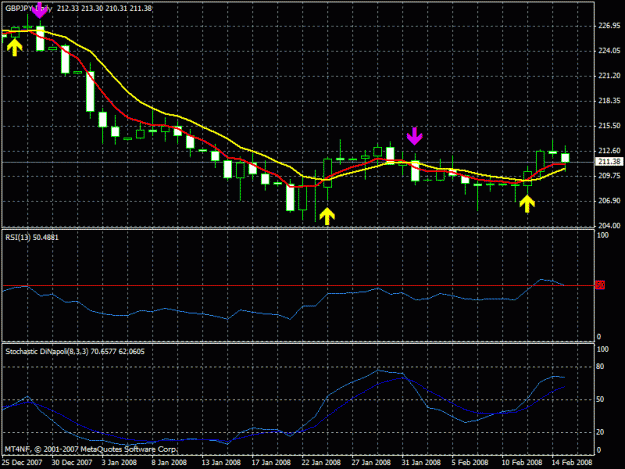The image size is (625, 469).
Task: Click the 14 Feb 2008 date label
Action: point(572,462)
